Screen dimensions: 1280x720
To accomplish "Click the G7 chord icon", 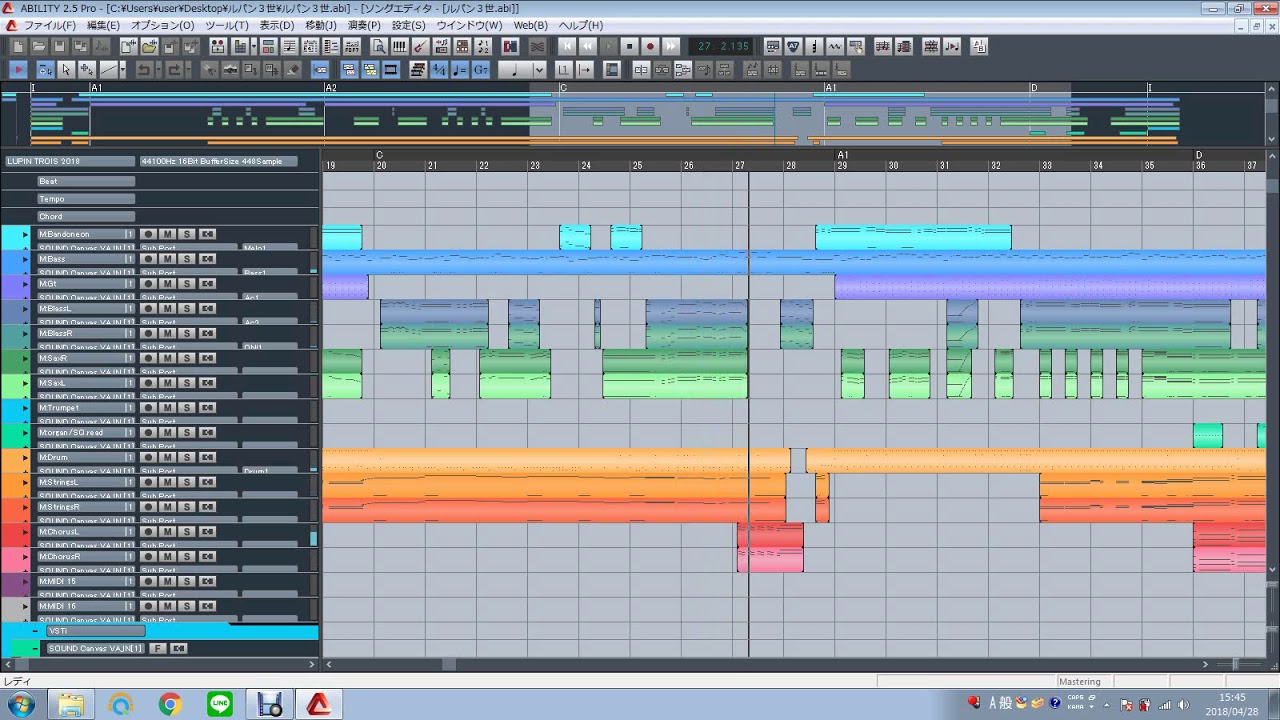I will coord(481,69).
